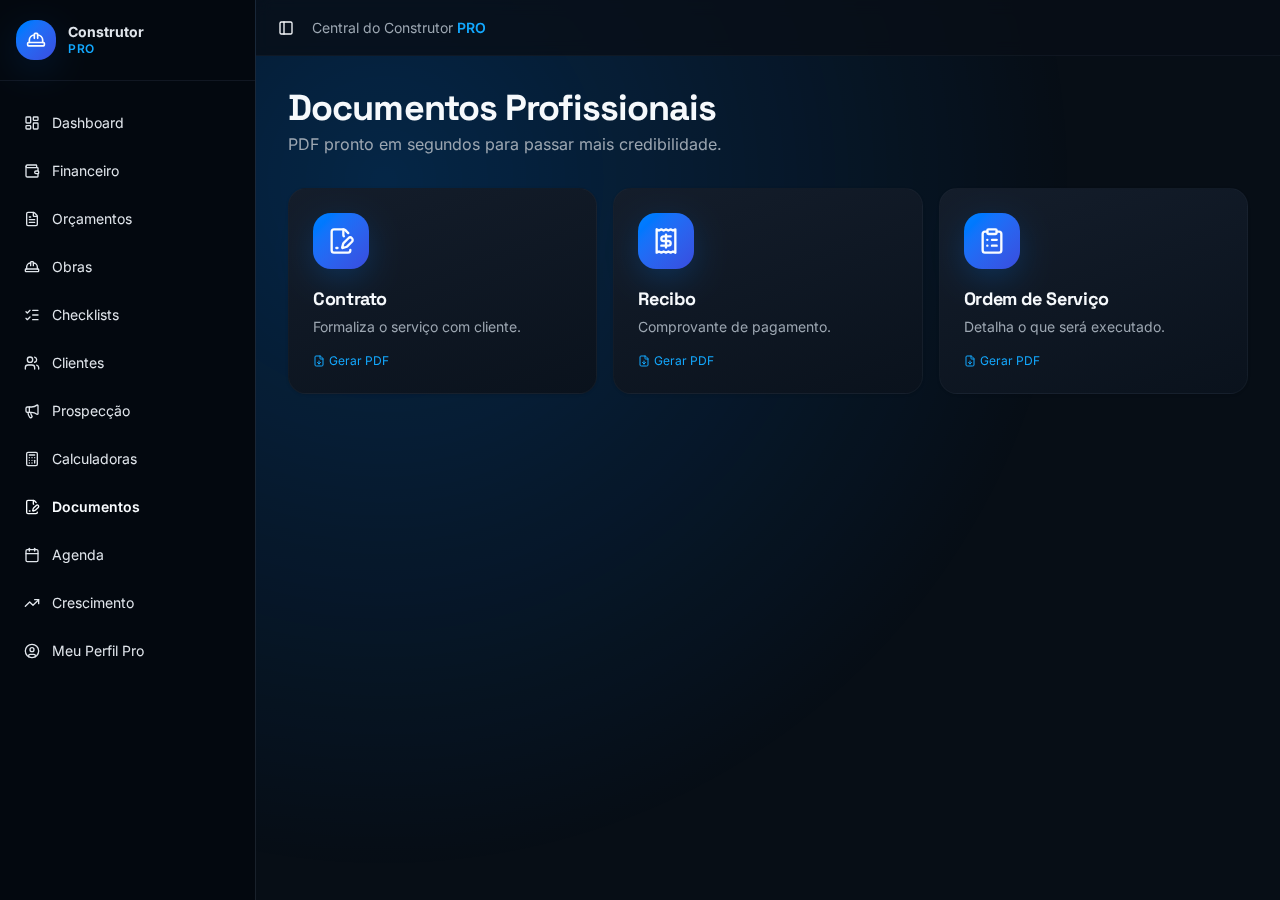Click the Construtor brand name in sidebar
The height and width of the screenshot is (900, 1280).
[106, 32]
